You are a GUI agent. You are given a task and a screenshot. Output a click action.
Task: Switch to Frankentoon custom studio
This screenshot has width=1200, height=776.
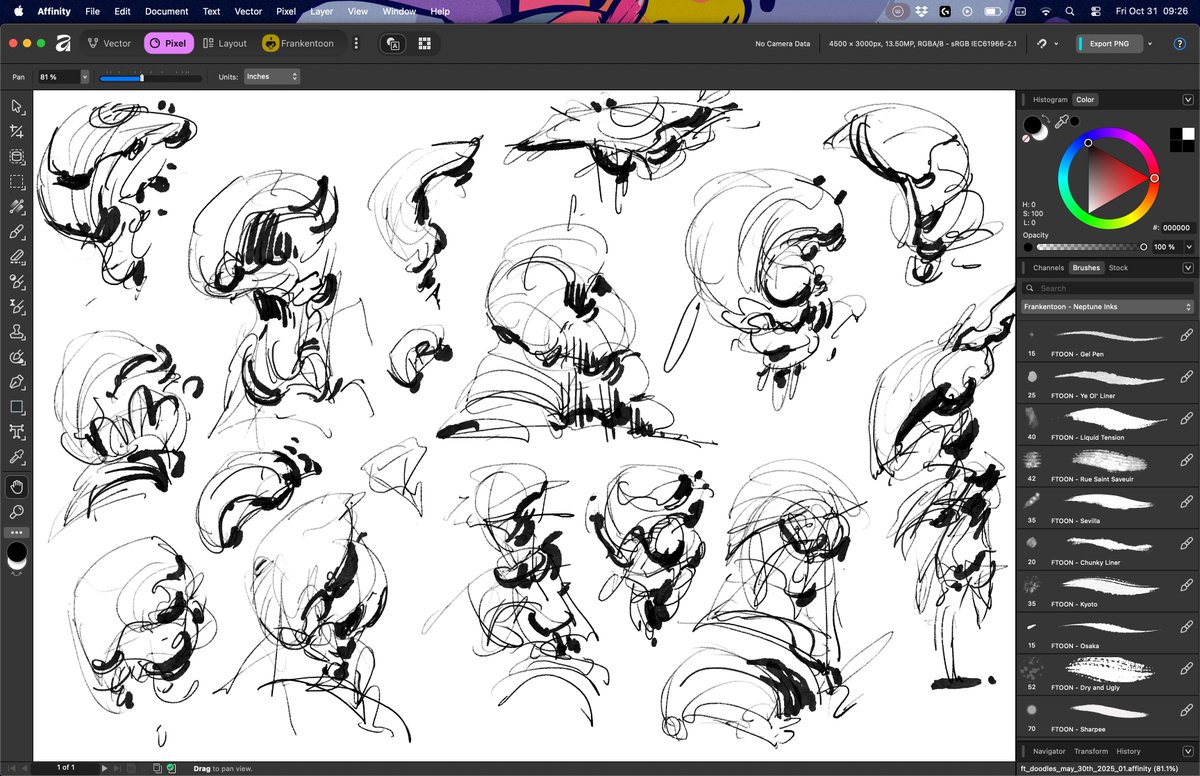pos(298,43)
